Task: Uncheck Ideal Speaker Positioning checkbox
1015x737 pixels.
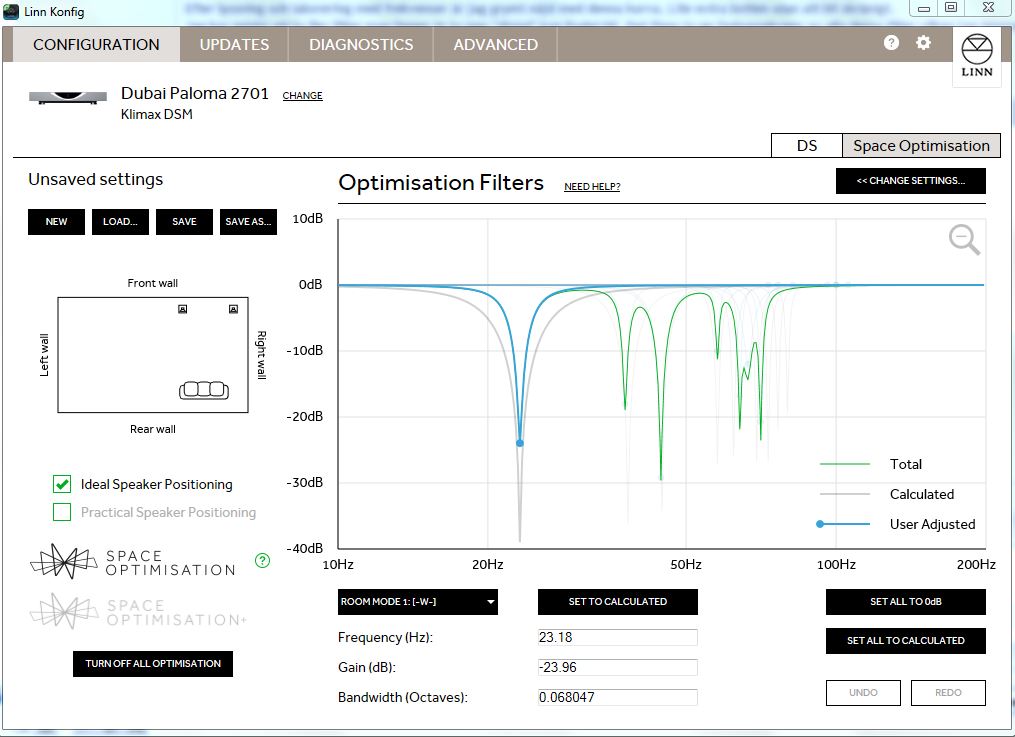Action: click(x=62, y=485)
